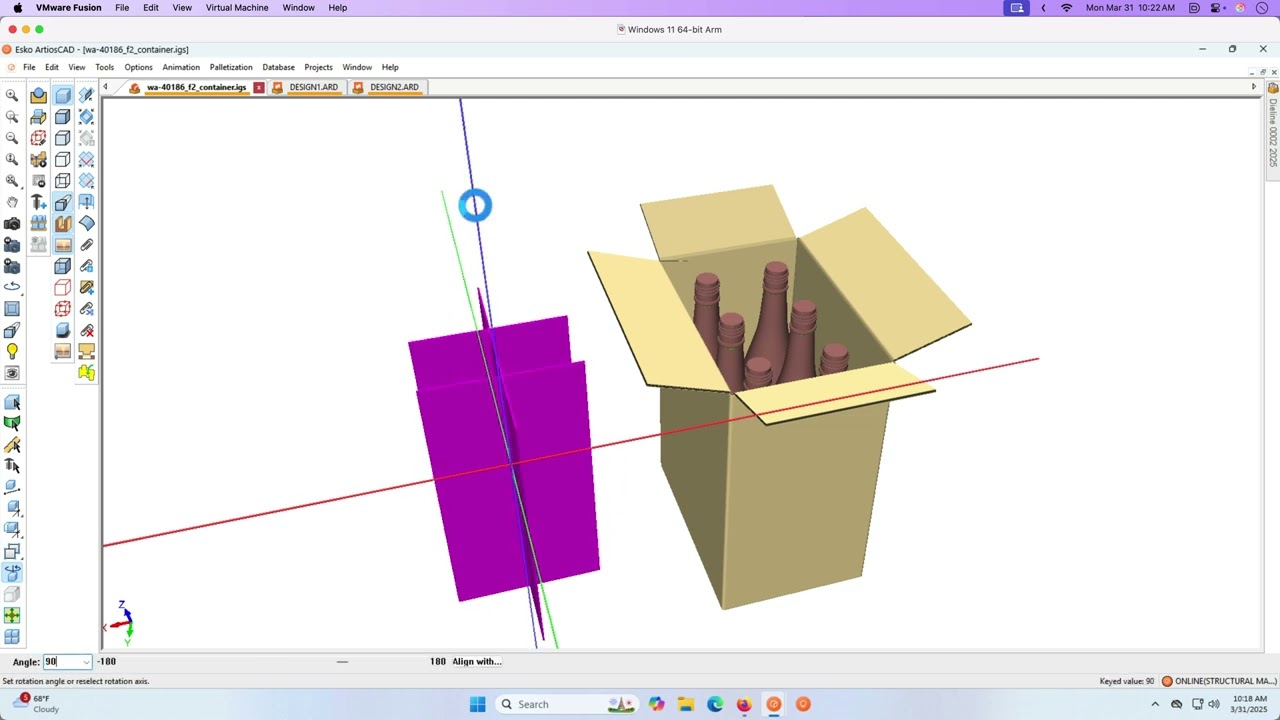
Task: Select the Zoom Out magnifier tool
Action: point(12,137)
